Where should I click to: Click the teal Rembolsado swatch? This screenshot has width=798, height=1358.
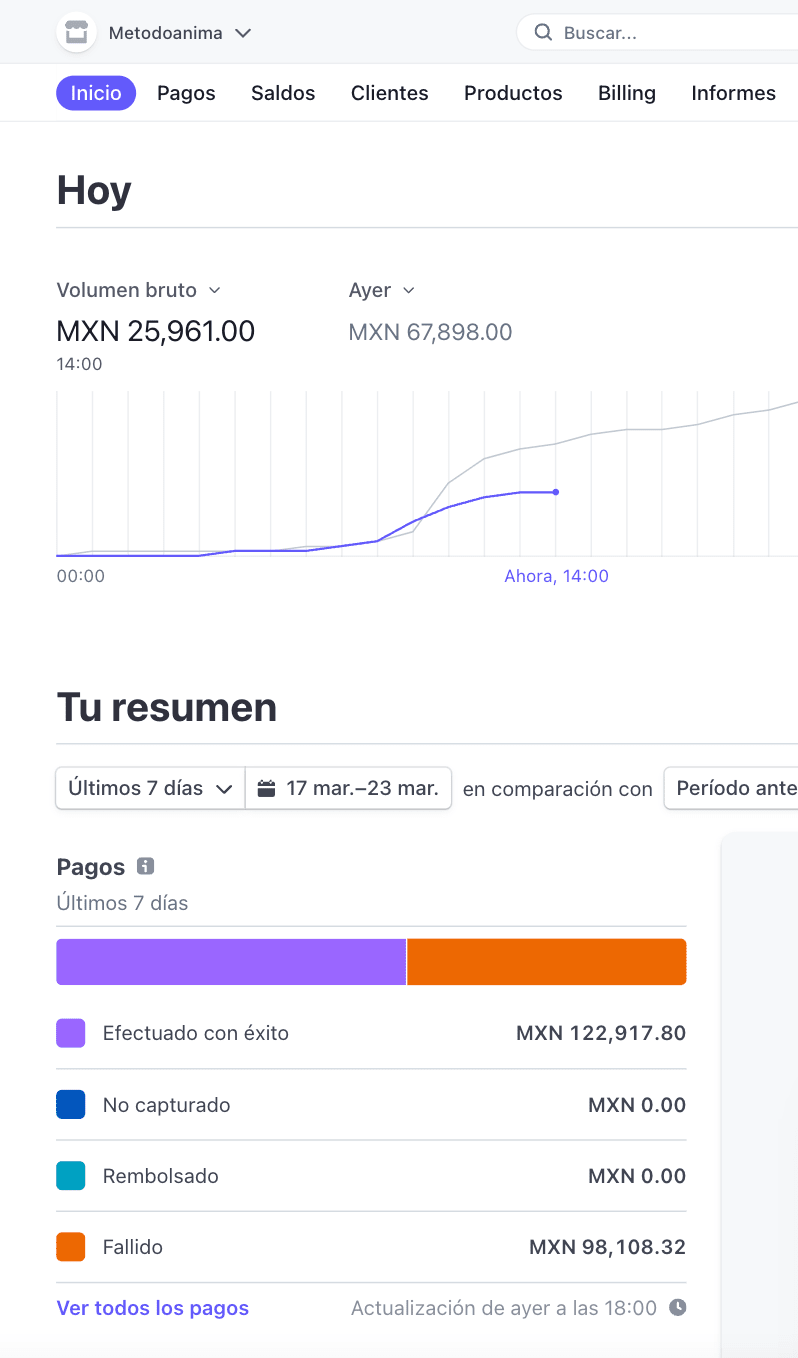(70, 1176)
